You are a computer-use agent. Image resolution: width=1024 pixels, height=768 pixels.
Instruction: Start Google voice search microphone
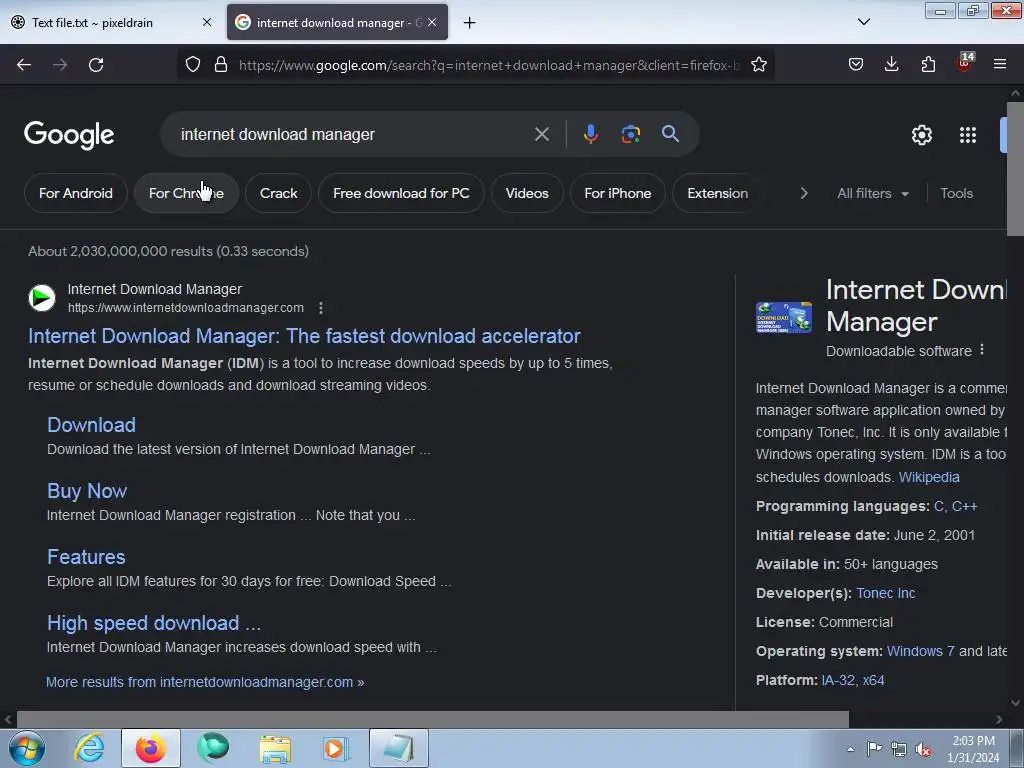pyautogui.click(x=590, y=134)
